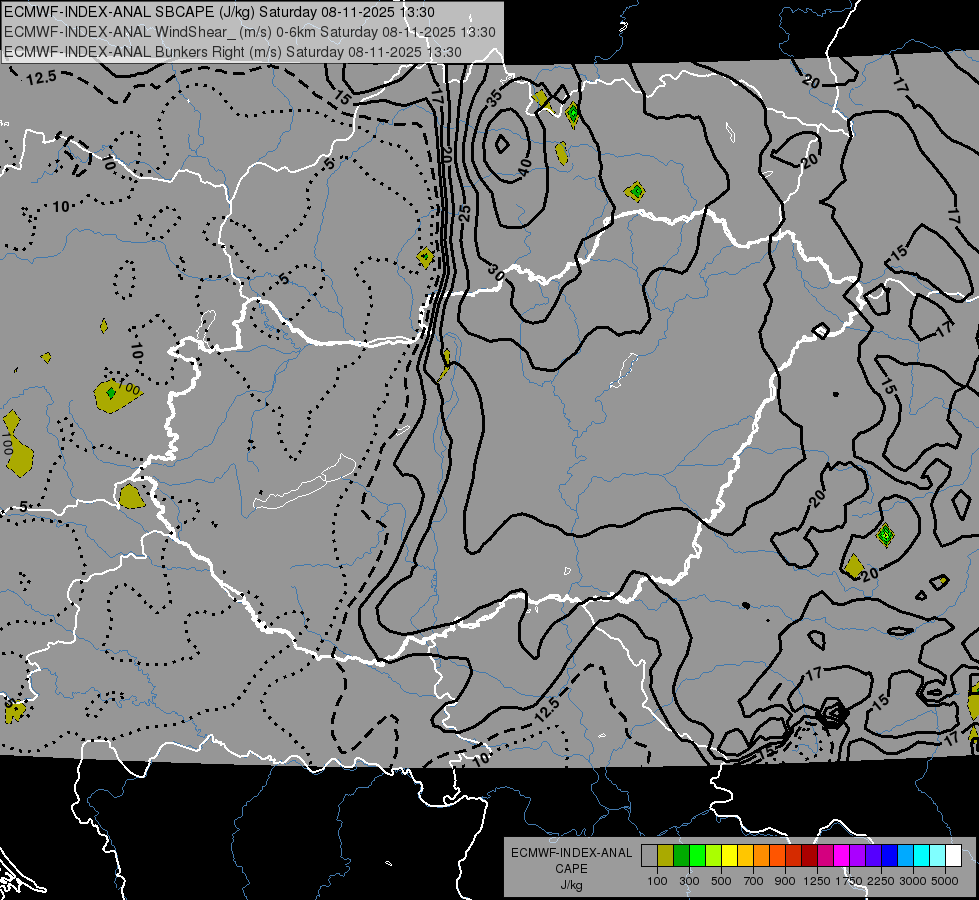Click the WindShear 0-6km header line
The image size is (979, 900).
(x=250, y=32)
